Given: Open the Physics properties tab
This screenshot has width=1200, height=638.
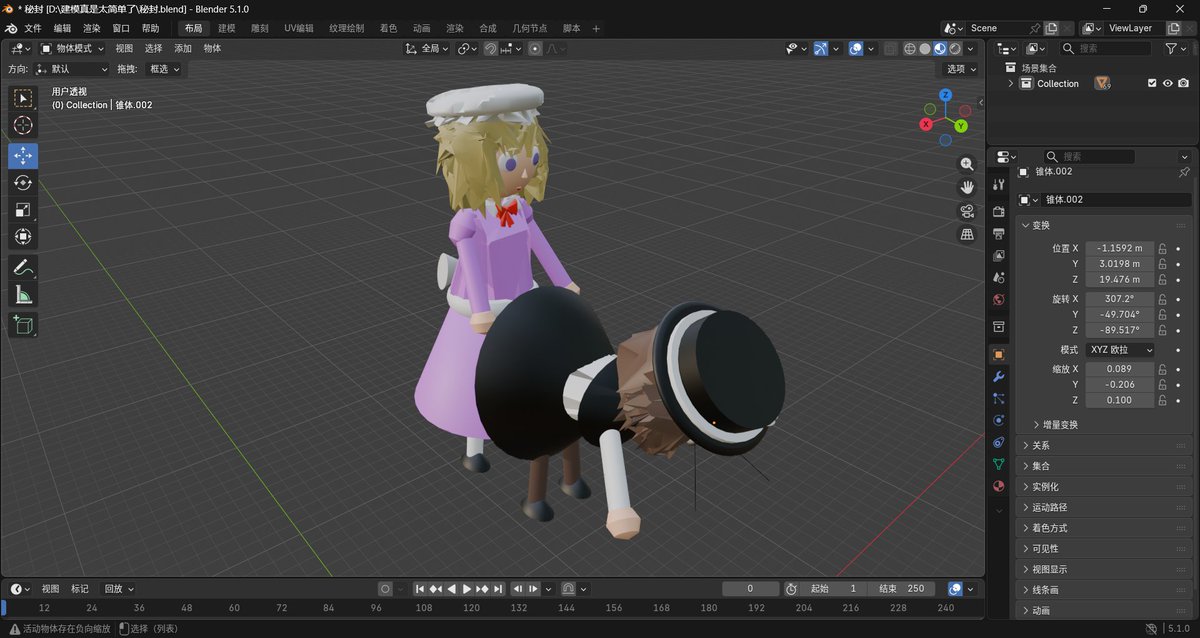Looking at the screenshot, I should click(998, 420).
